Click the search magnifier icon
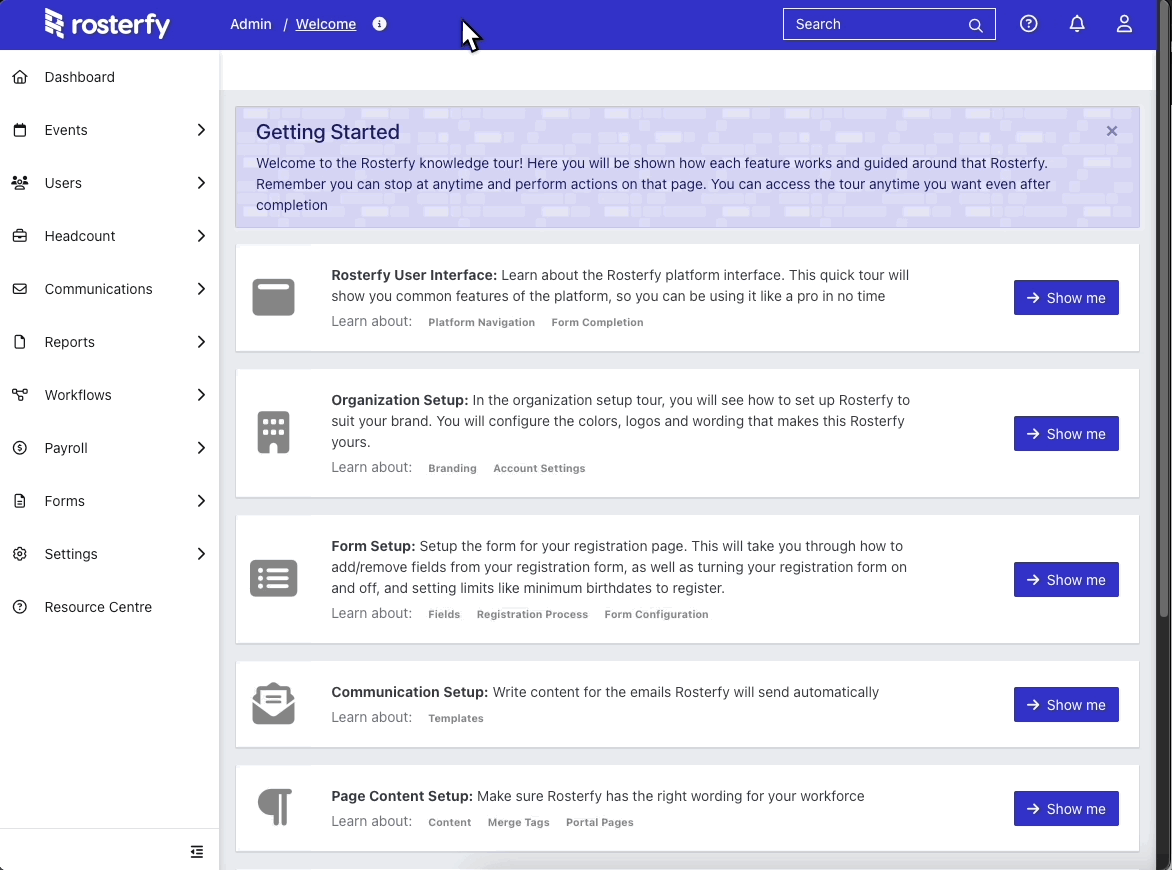The height and width of the screenshot is (870, 1172). pyautogui.click(x=975, y=25)
